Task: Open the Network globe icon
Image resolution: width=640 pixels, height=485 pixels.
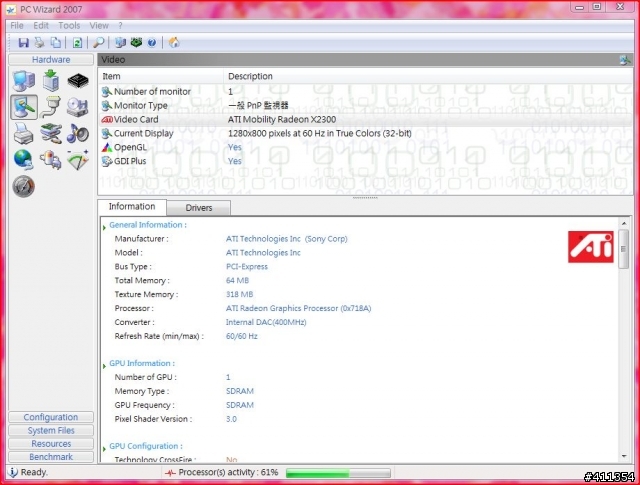Action: pos(24,160)
